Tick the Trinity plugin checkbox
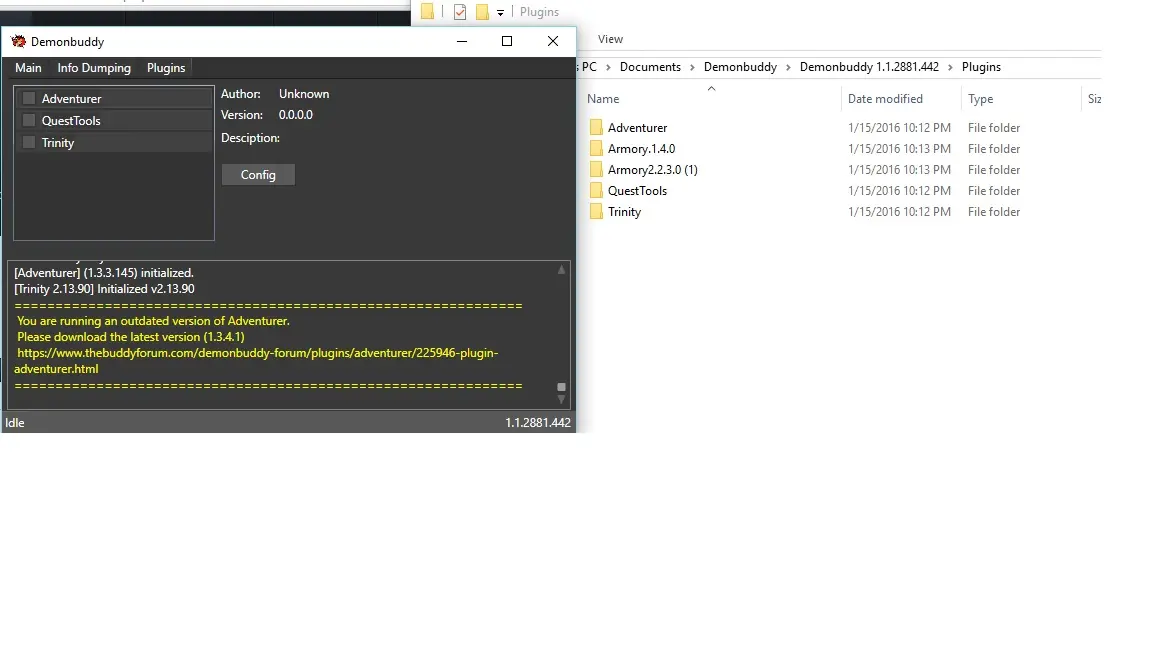Image resolution: width=1152 pixels, height=648 pixels. pyautogui.click(x=29, y=142)
